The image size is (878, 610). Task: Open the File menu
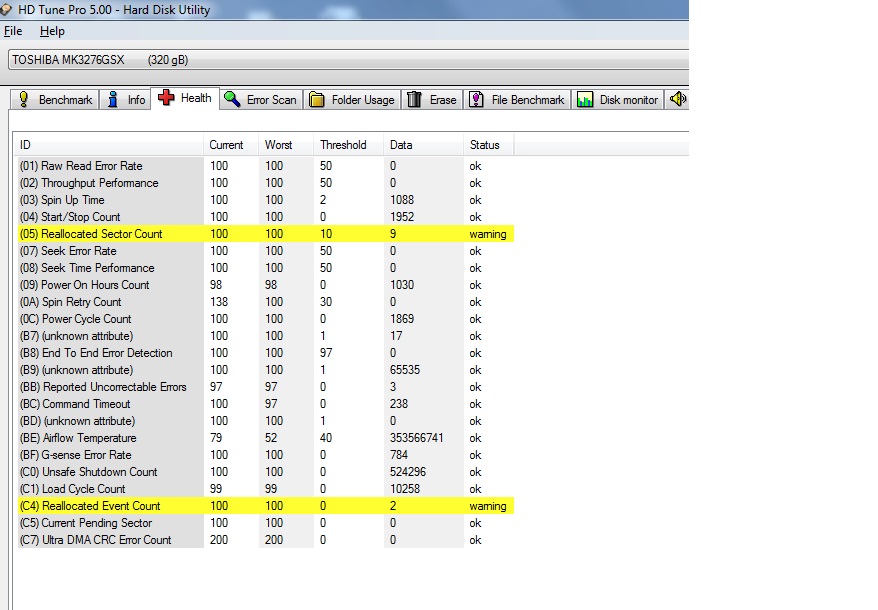tap(13, 31)
